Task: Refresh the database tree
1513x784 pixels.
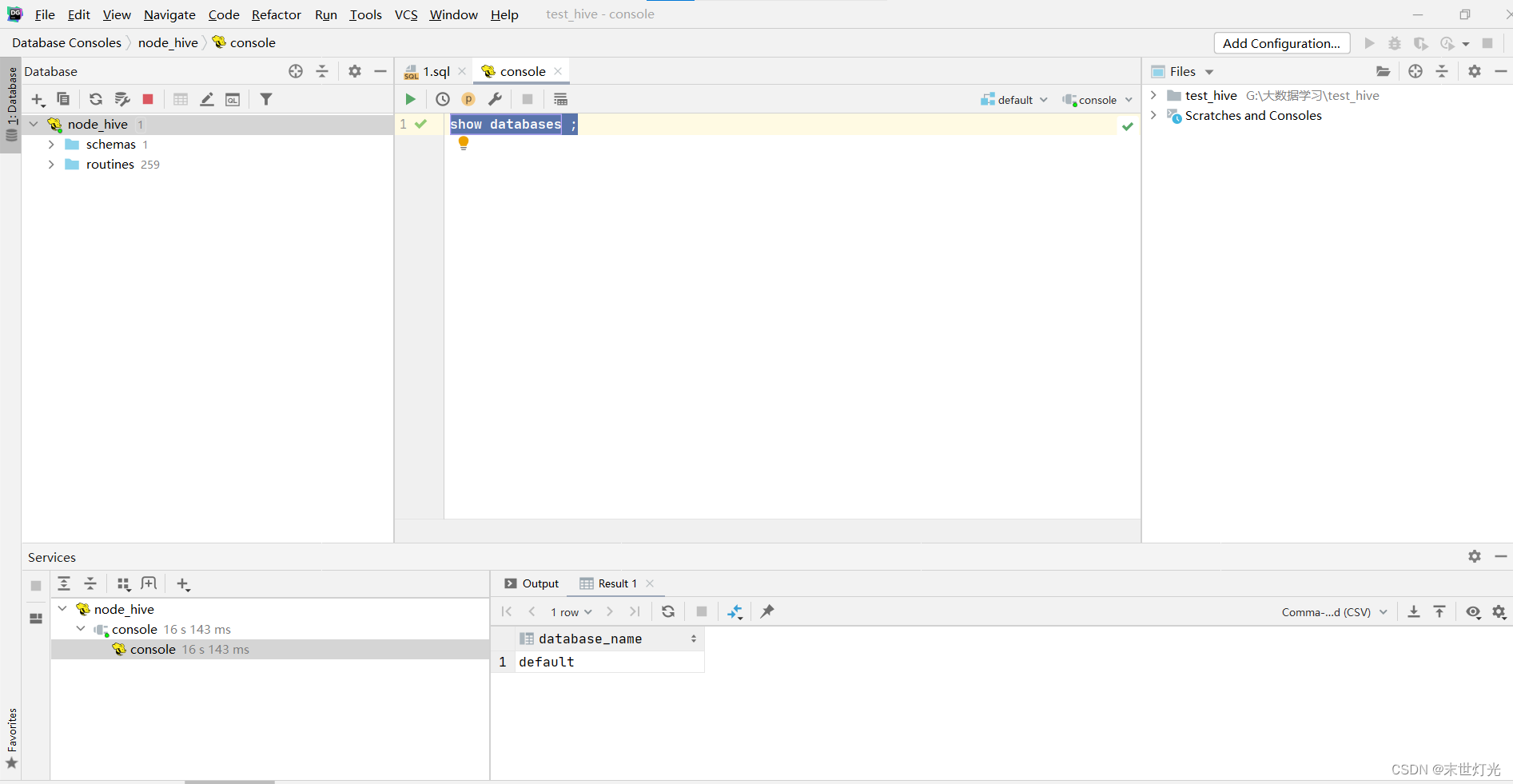Action: point(96,99)
